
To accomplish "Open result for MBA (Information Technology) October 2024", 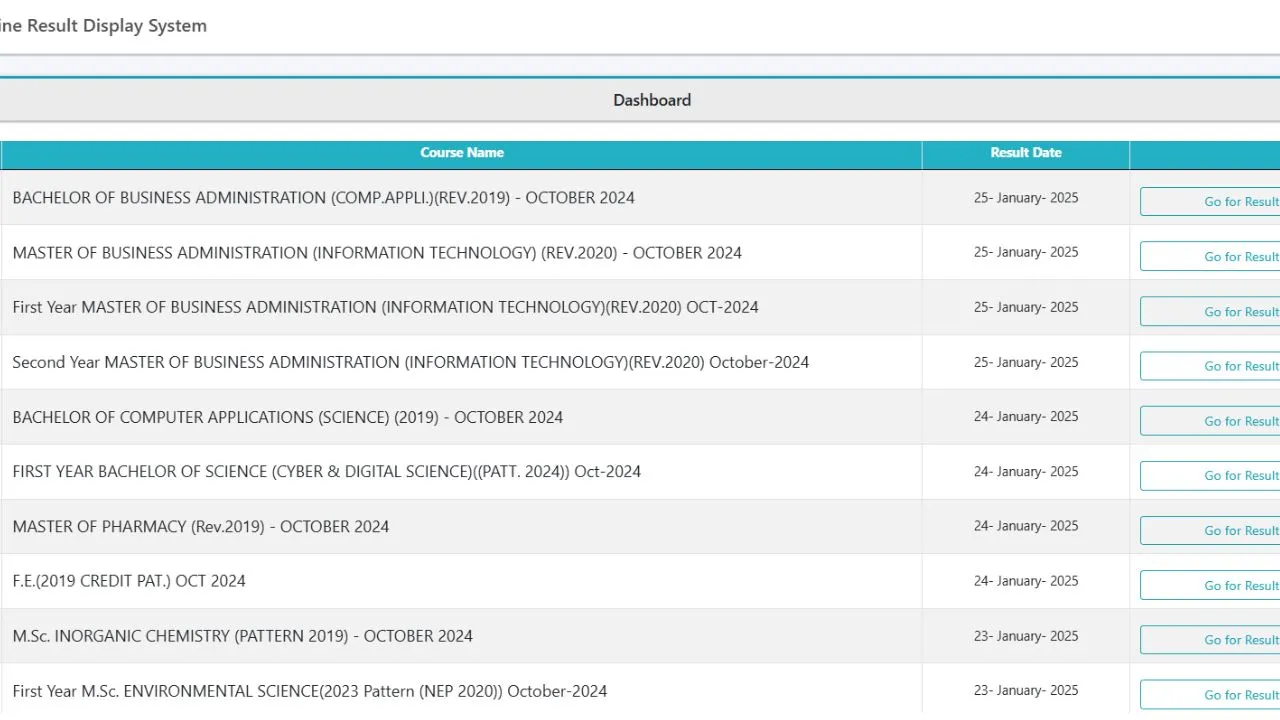I will click(1230, 256).
